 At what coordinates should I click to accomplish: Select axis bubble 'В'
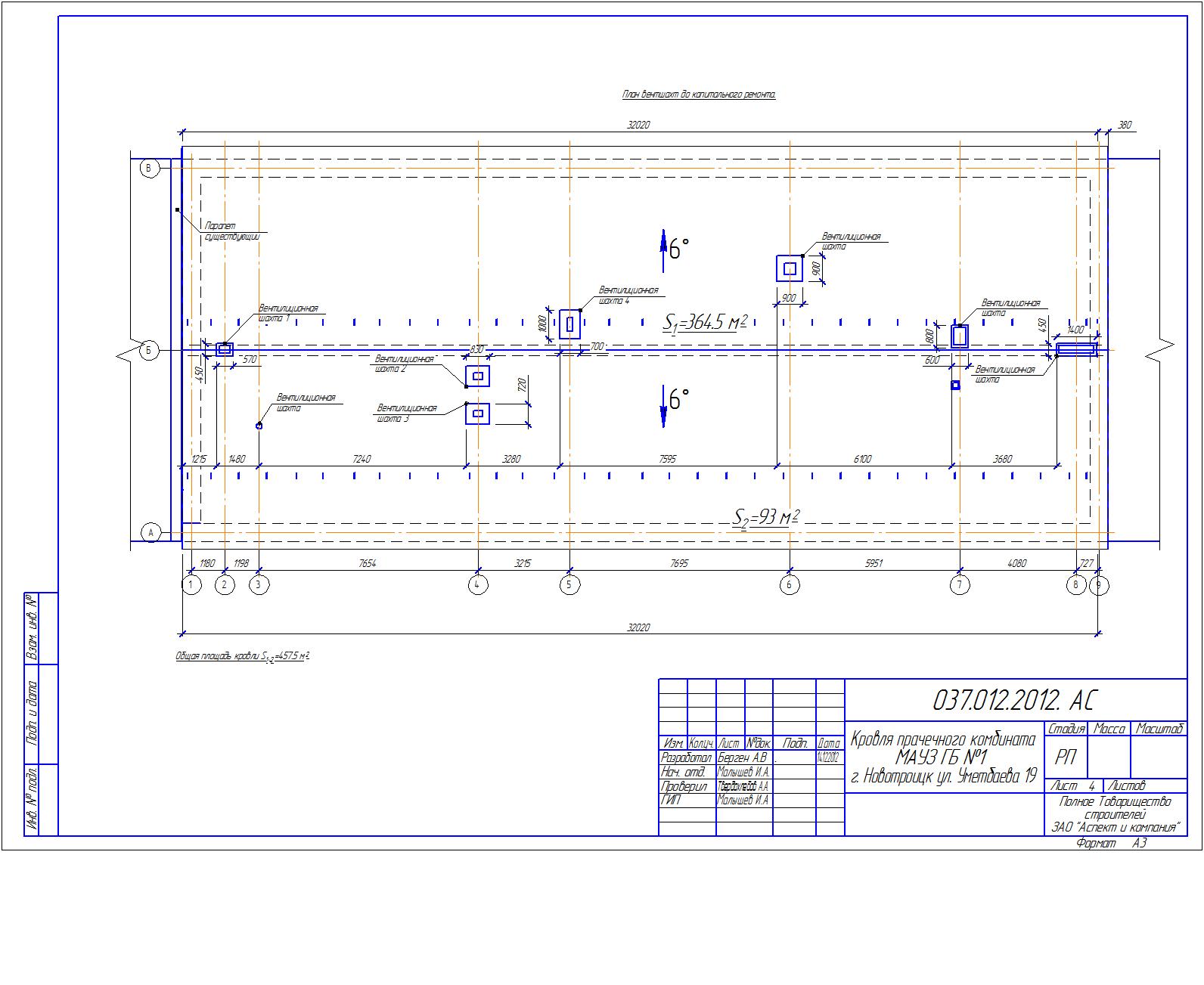[150, 169]
